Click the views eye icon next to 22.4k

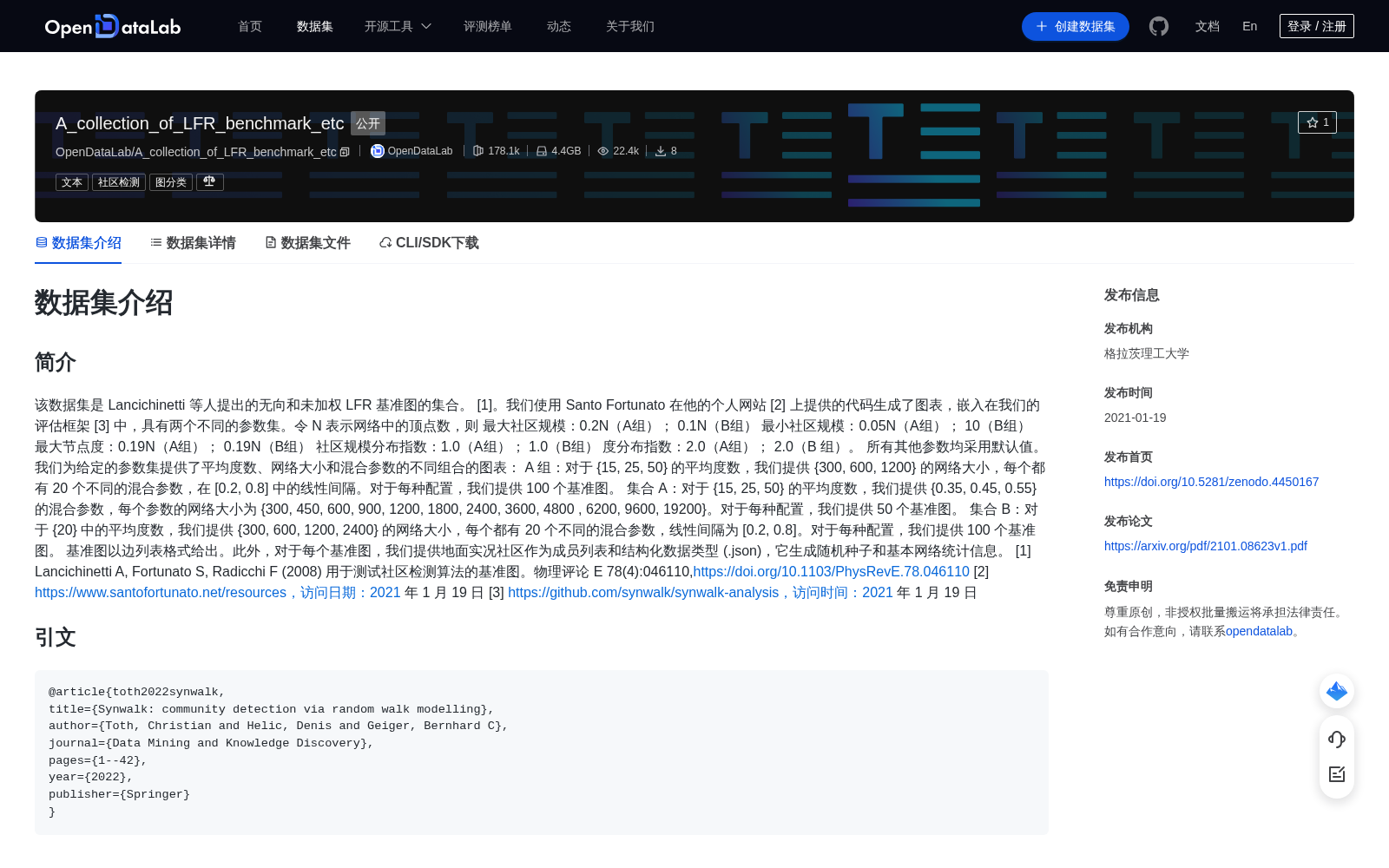[603, 151]
